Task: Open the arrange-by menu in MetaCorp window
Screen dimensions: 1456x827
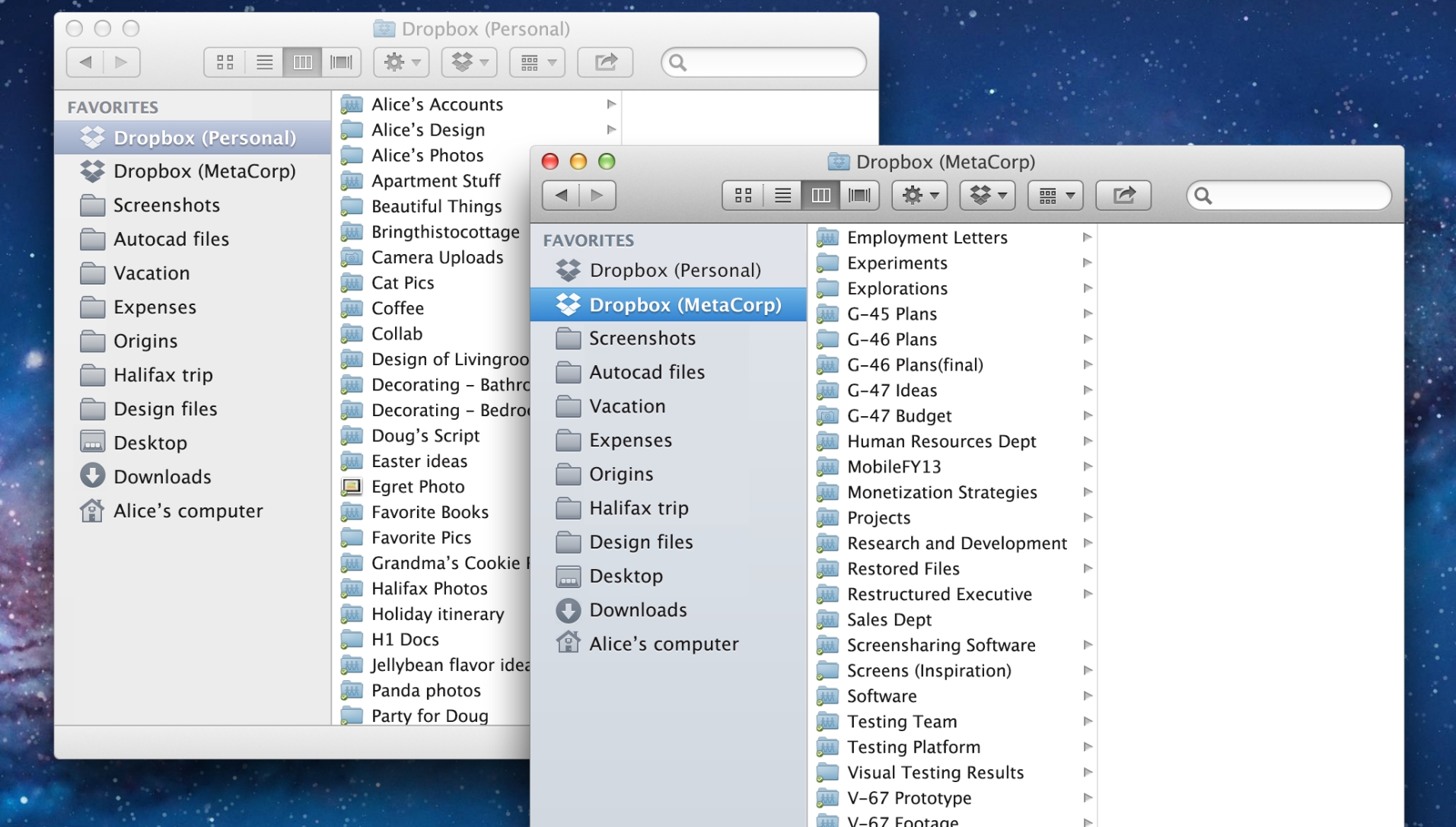Action: 1056,196
